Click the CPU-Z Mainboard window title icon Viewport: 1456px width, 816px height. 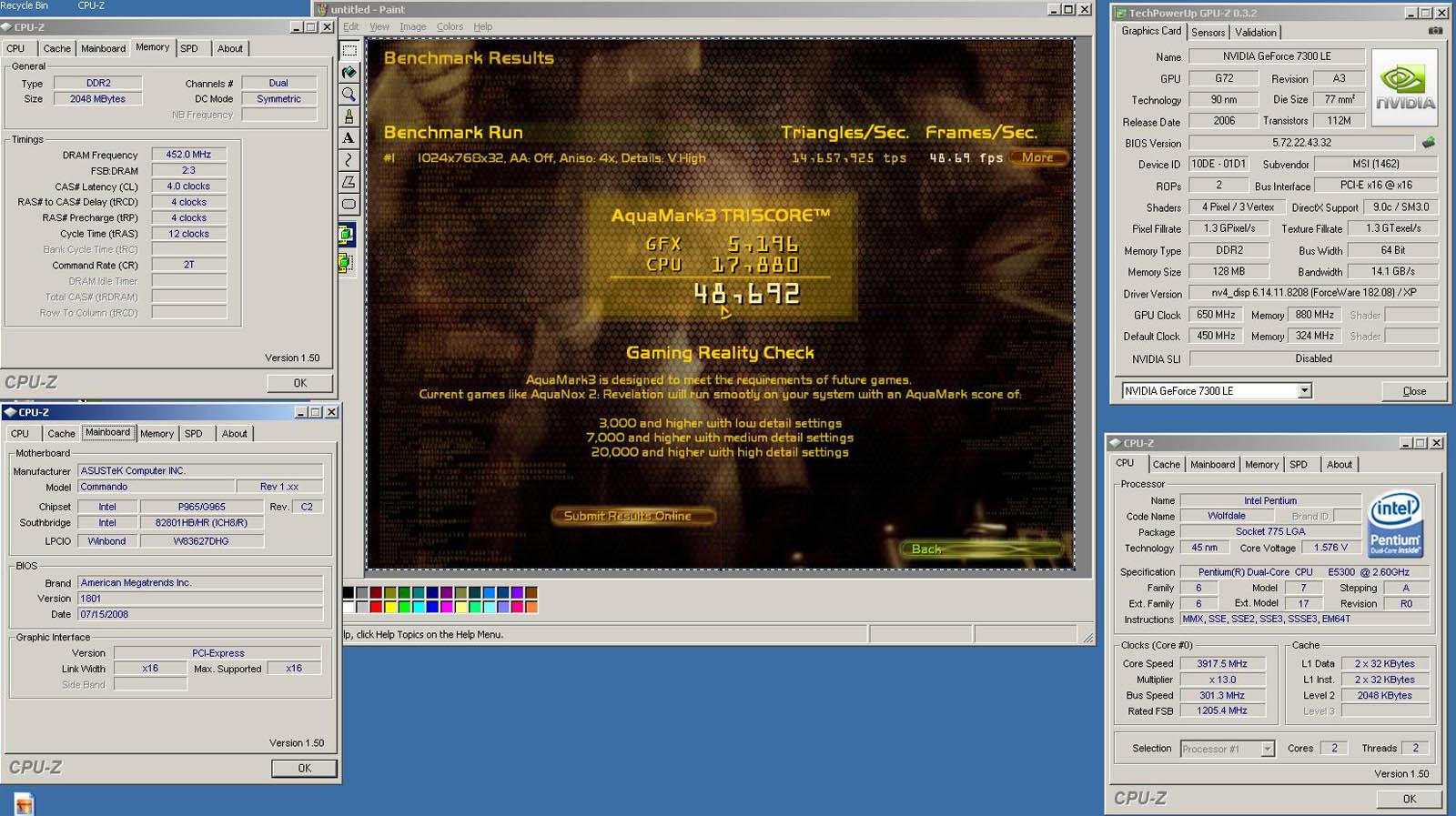(x=9, y=412)
